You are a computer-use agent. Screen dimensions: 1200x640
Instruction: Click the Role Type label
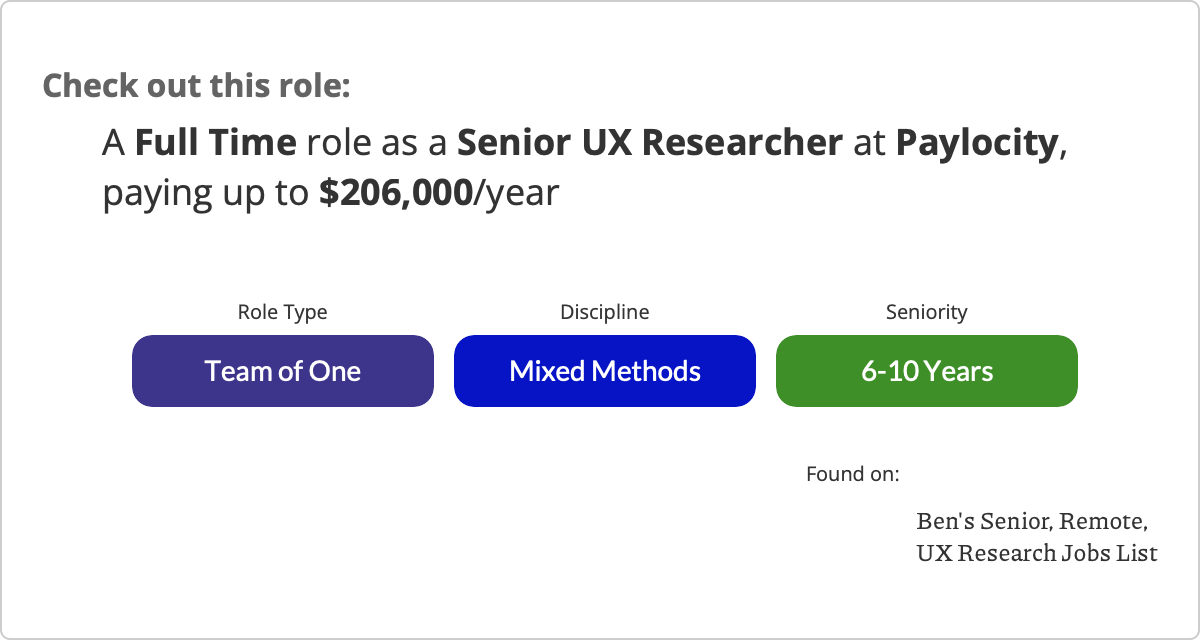(282, 312)
